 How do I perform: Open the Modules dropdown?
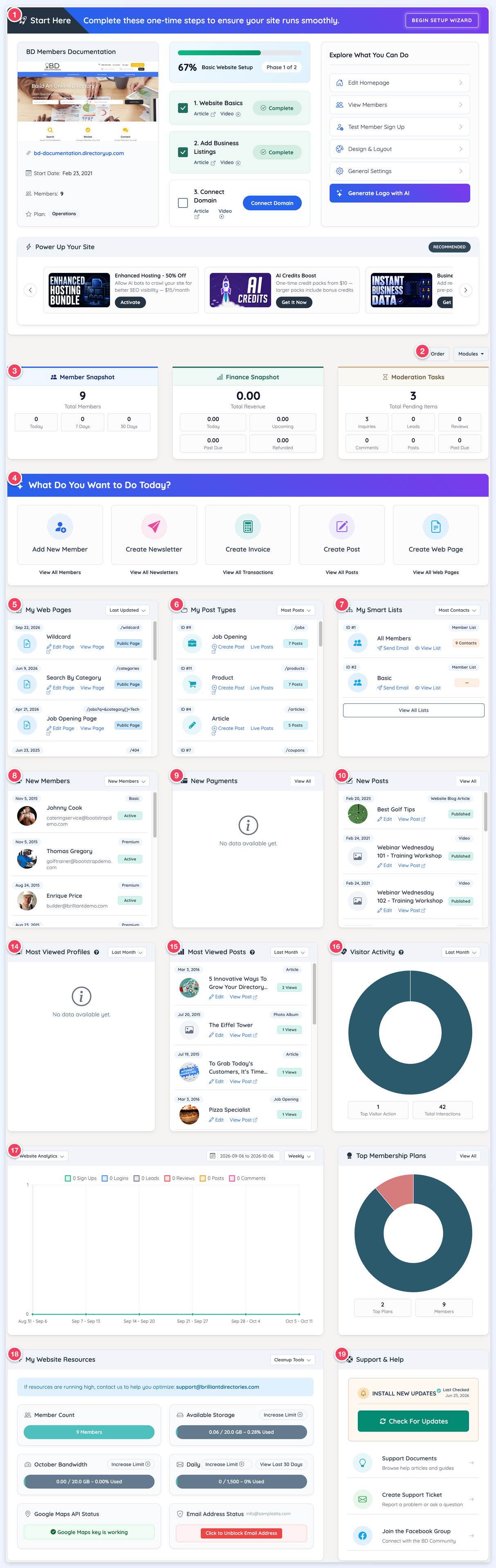(x=471, y=354)
